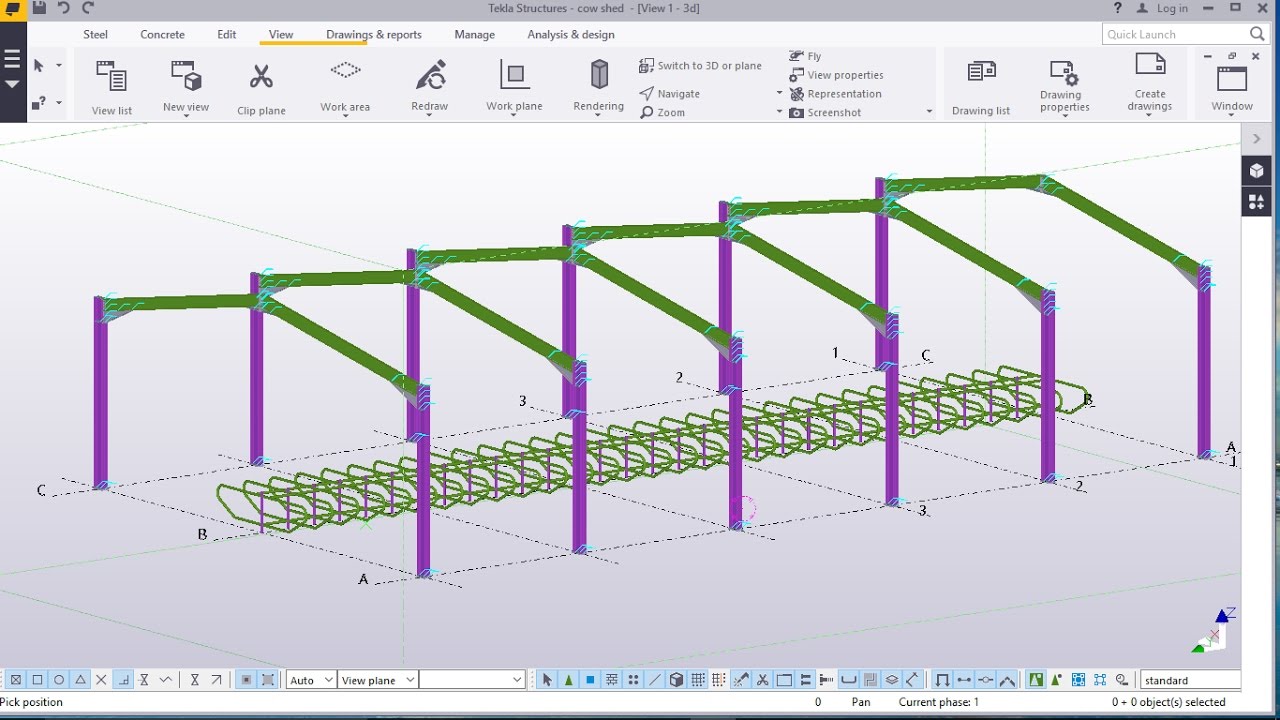Screen dimensions: 1280x720
Task: Toggle snap to center points circle icon
Action: [x=59, y=680]
